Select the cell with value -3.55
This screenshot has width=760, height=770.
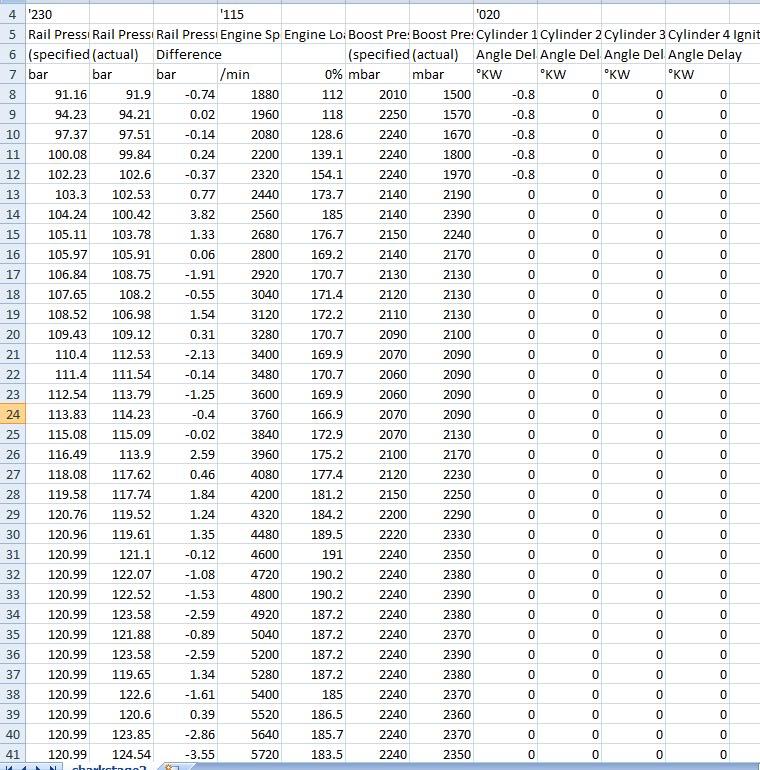click(186, 754)
